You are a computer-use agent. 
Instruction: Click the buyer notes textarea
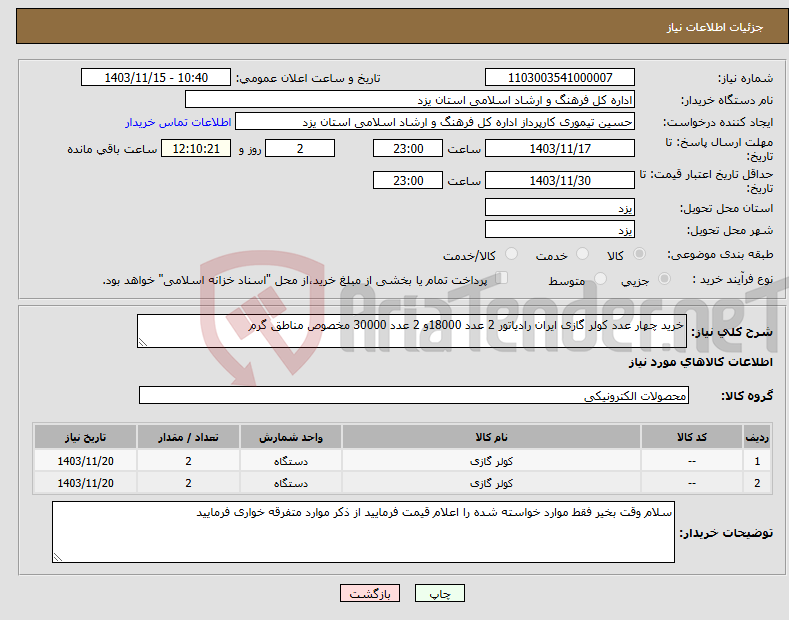pos(363,532)
